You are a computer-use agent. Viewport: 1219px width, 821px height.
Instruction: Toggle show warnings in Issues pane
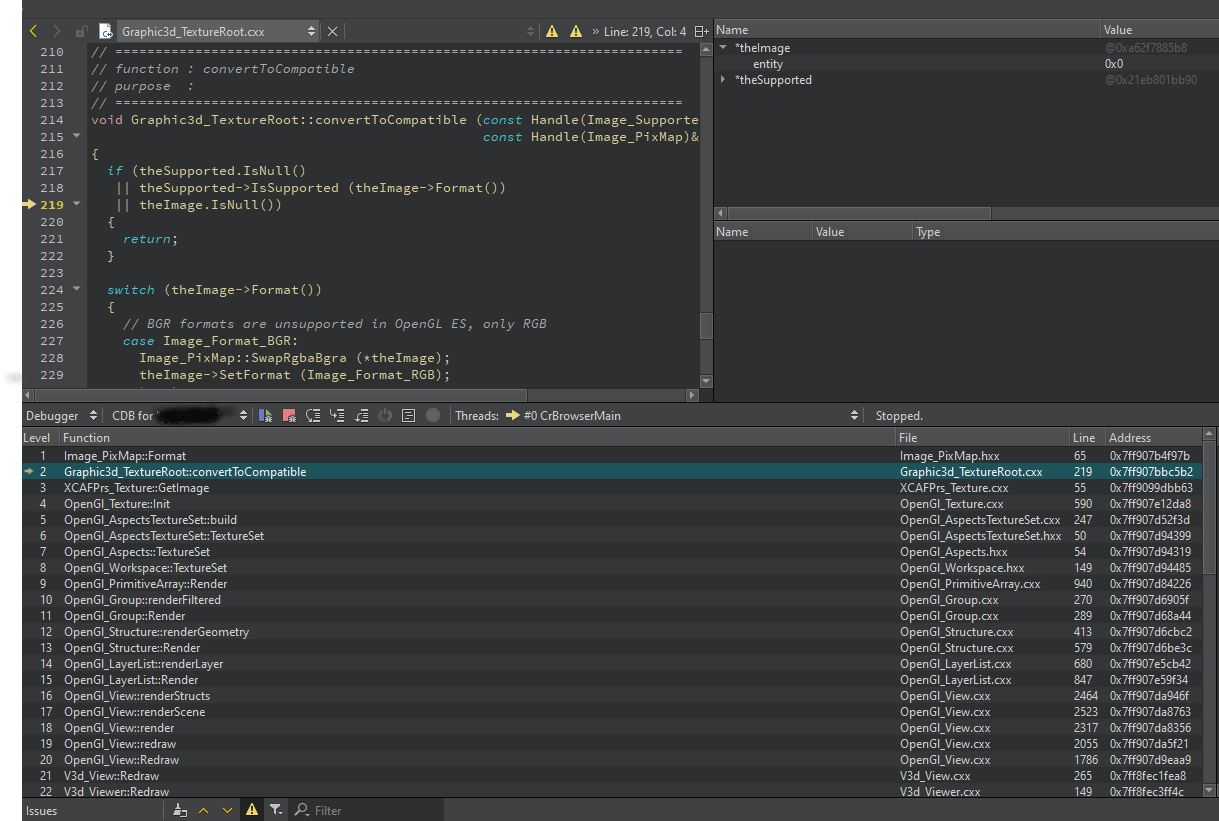[x=252, y=810]
